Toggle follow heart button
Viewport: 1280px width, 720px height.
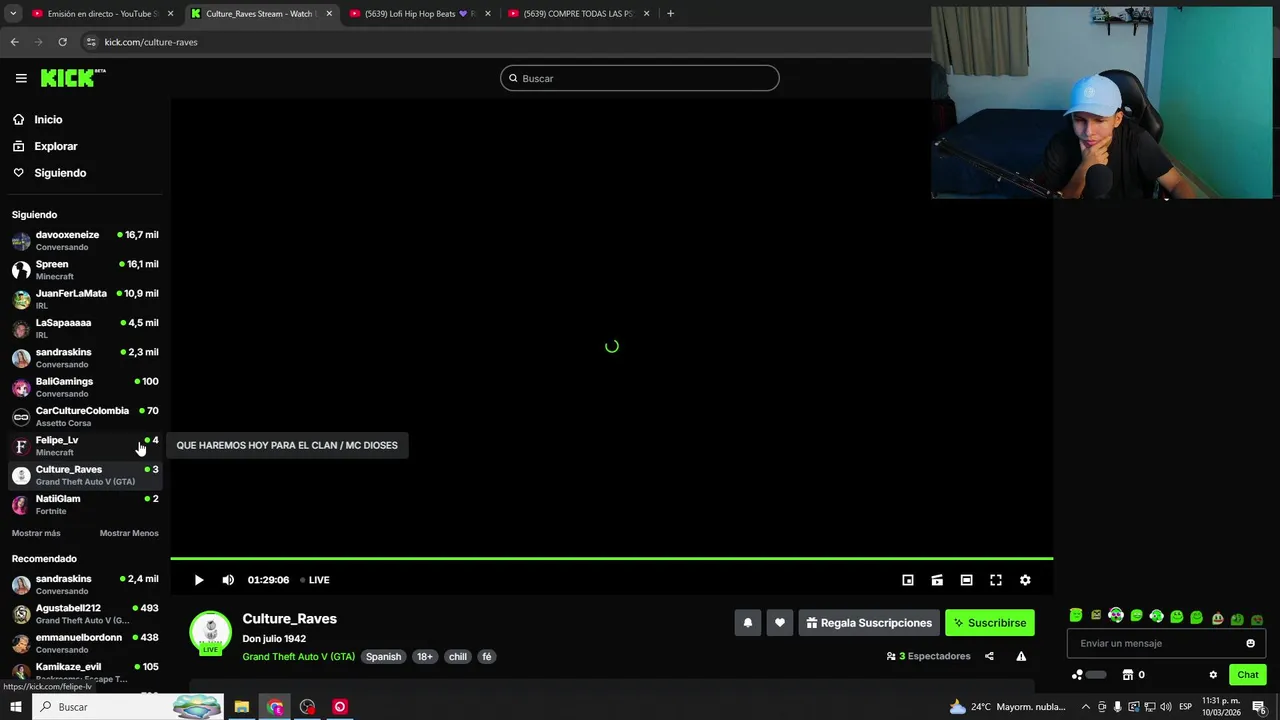click(x=780, y=623)
